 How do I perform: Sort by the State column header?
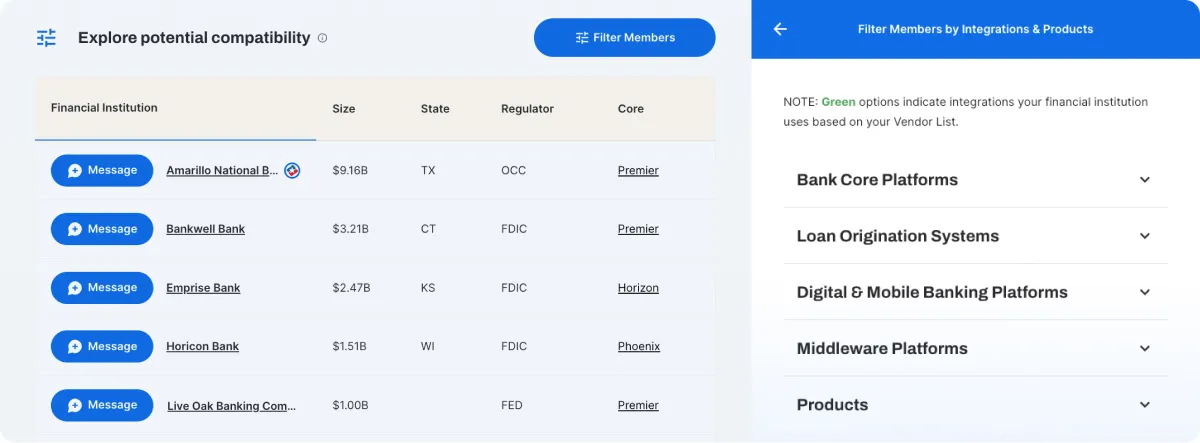(x=435, y=109)
